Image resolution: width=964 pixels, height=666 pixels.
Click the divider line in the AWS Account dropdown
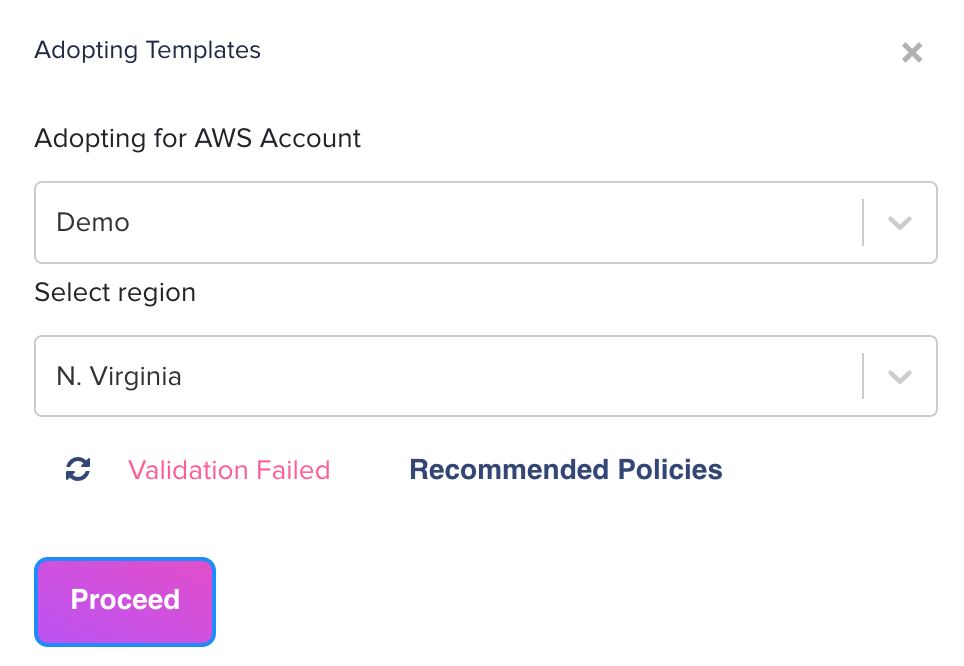tap(862, 222)
